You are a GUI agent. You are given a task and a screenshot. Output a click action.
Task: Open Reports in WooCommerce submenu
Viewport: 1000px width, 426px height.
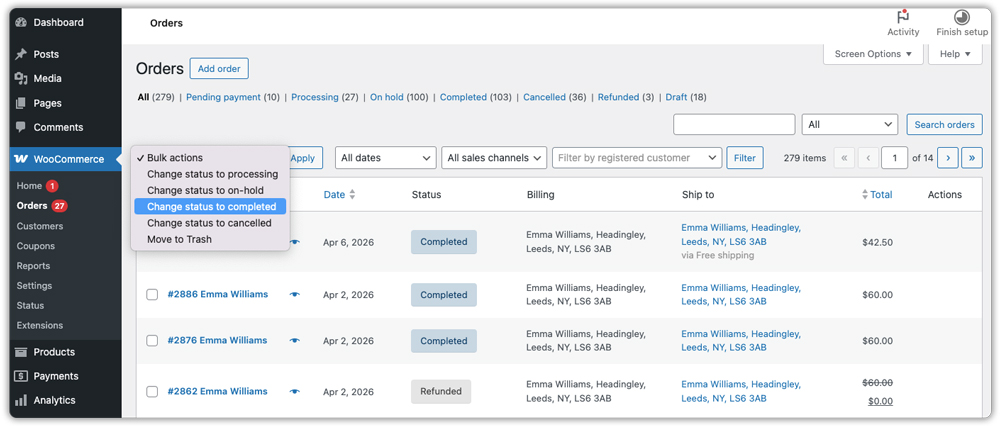pos(33,266)
